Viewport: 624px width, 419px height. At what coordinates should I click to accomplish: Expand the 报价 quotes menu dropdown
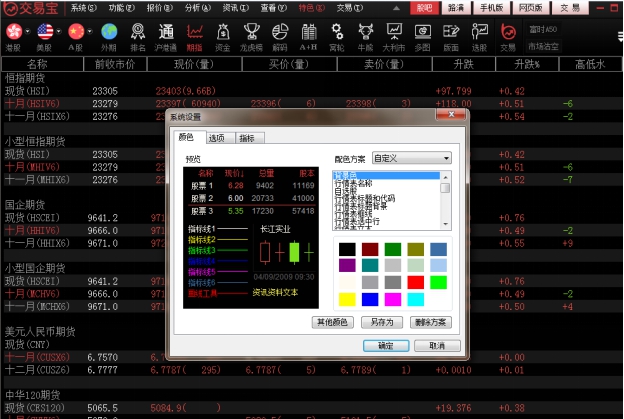(x=159, y=7)
